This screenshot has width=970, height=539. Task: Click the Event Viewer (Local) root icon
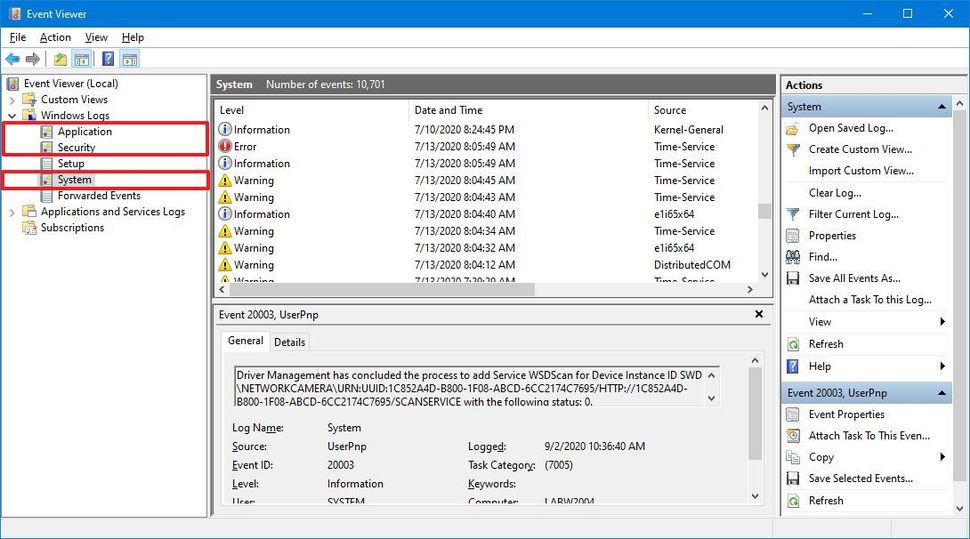tap(13, 84)
